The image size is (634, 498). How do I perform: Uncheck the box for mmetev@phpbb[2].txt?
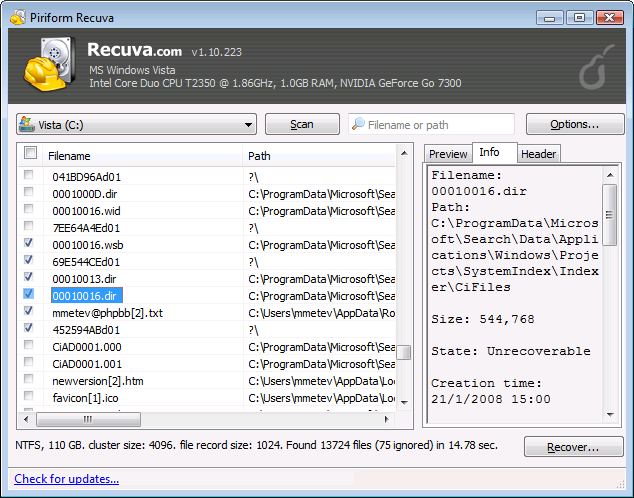click(x=28, y=310)
